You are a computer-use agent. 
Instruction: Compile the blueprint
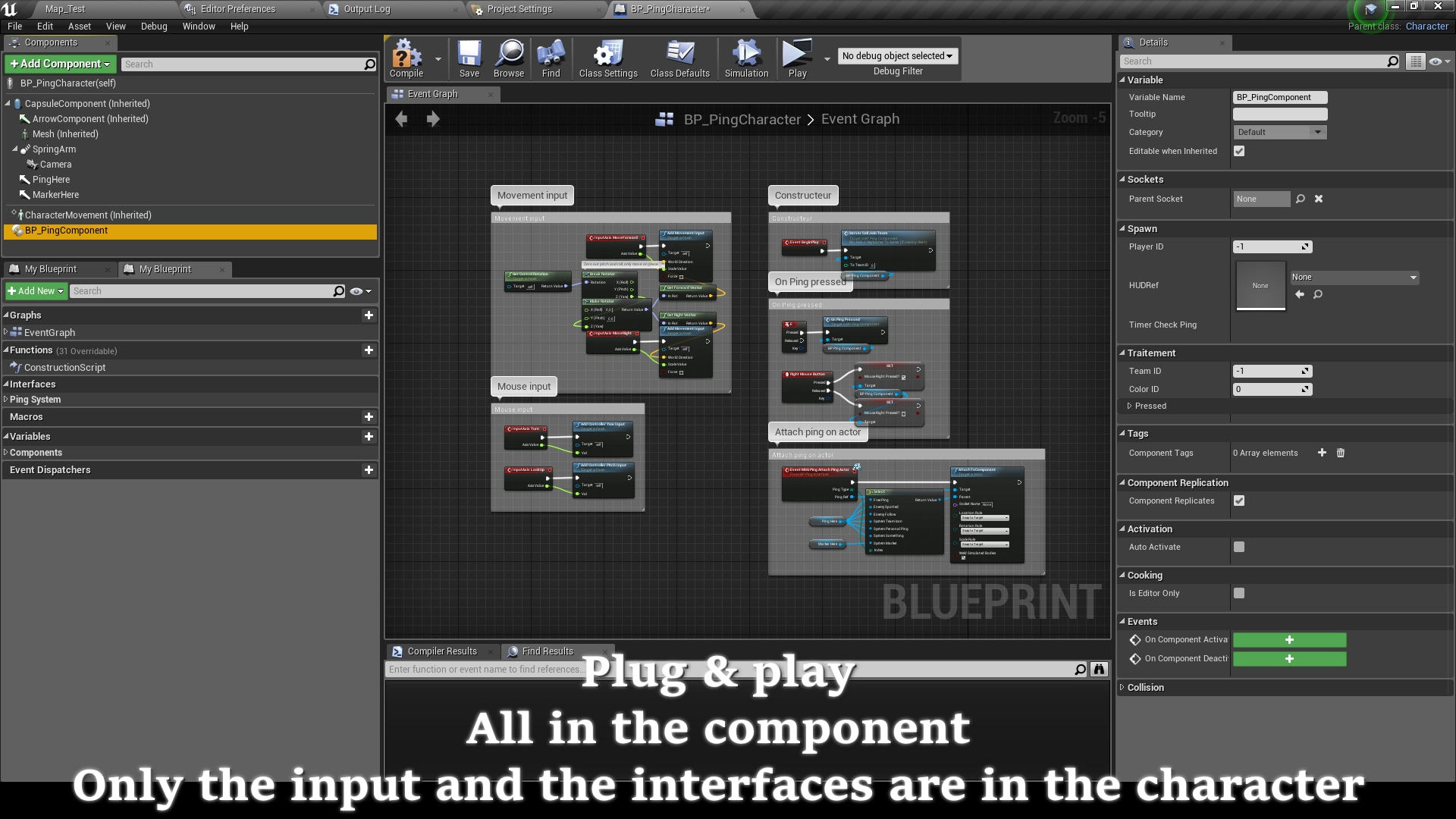click(x=406, y=57)
